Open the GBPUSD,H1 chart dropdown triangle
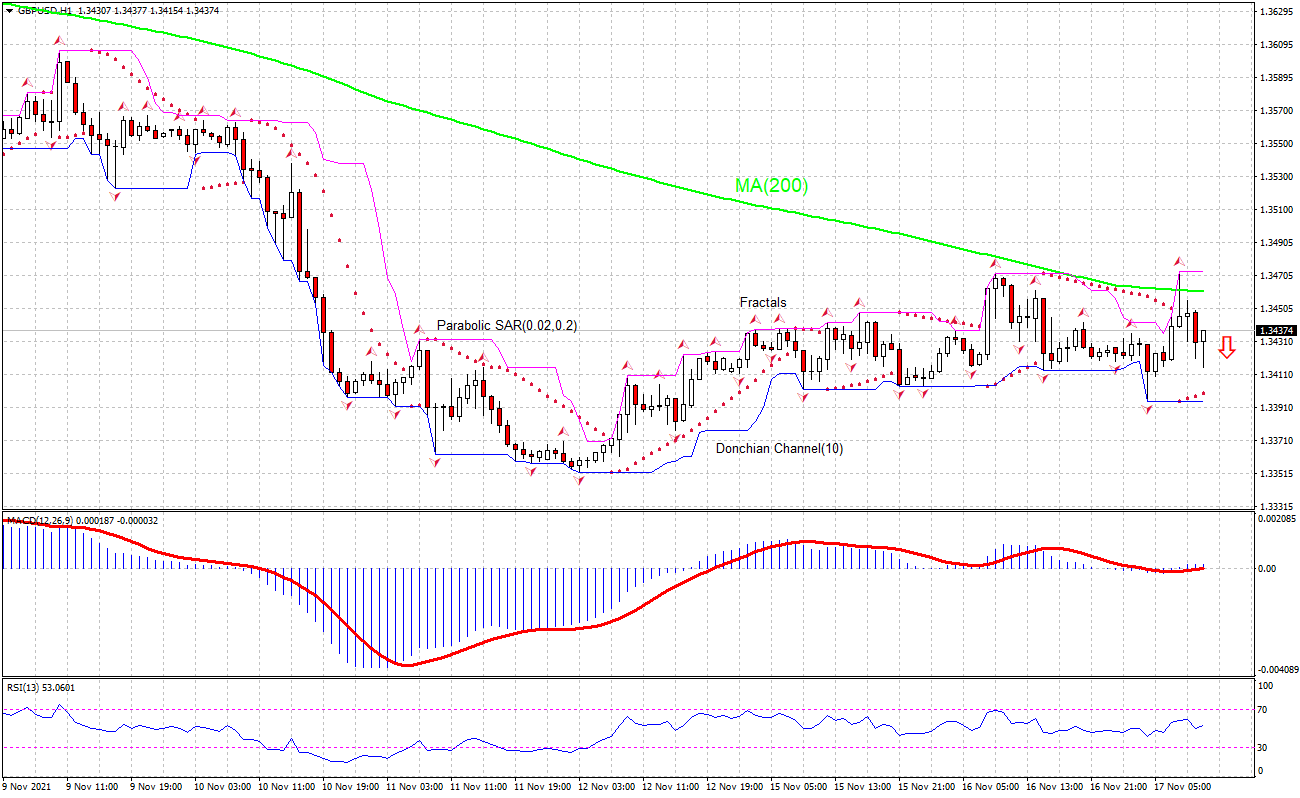The height and width of the screenshot is (798, 1300). (9, 10)
